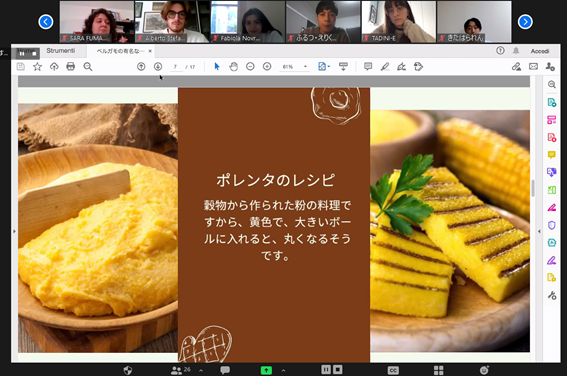Go to previous page arrow
Viewport: 567px width, 376px height.
click(x=141, y=67)
